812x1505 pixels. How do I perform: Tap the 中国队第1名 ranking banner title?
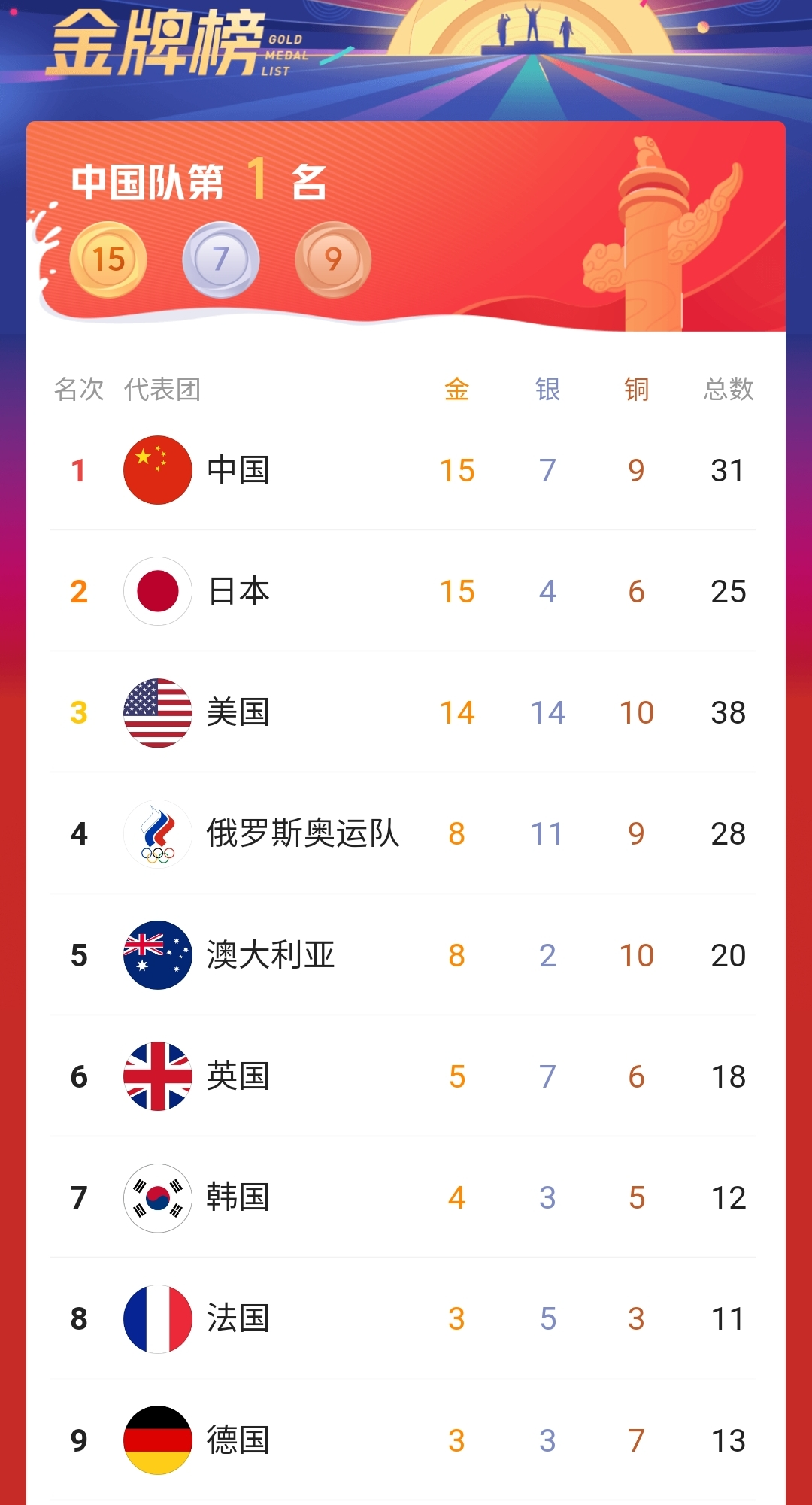199,181
